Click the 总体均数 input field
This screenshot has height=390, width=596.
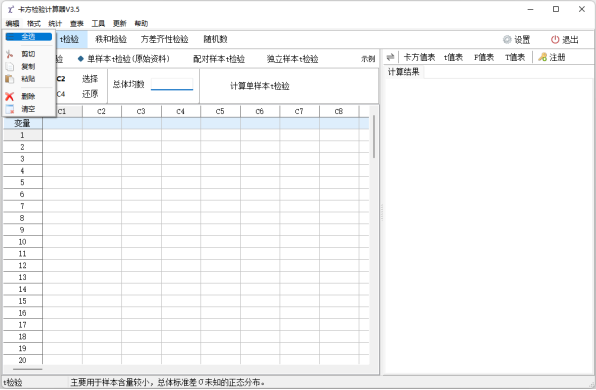coord(172,84)
